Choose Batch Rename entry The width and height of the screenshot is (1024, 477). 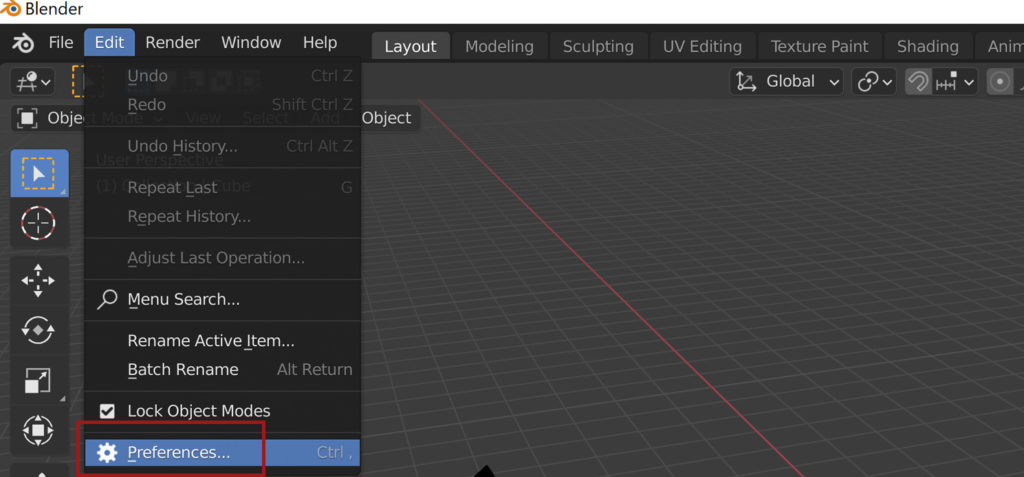click(223, 370)
